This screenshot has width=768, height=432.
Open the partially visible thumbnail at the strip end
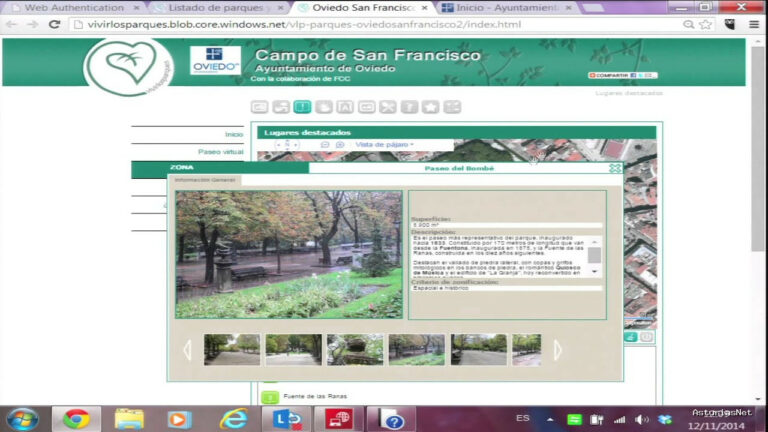pos(527,350)
